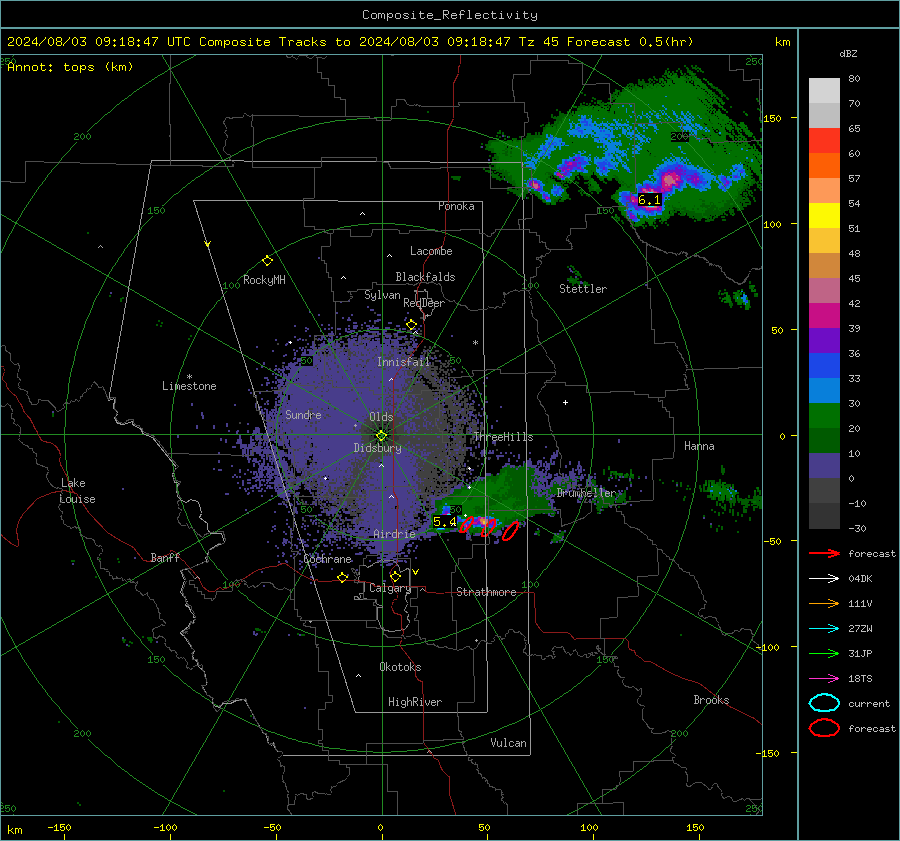Click the yellow radar-site diamond below Olds

tap(381, 435)
